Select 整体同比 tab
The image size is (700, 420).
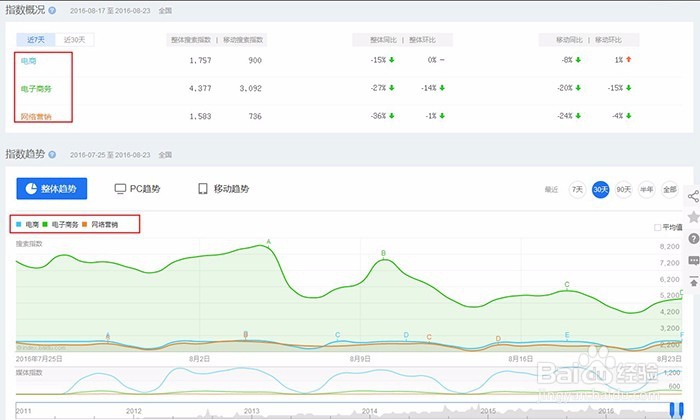(x=383, y=40)
